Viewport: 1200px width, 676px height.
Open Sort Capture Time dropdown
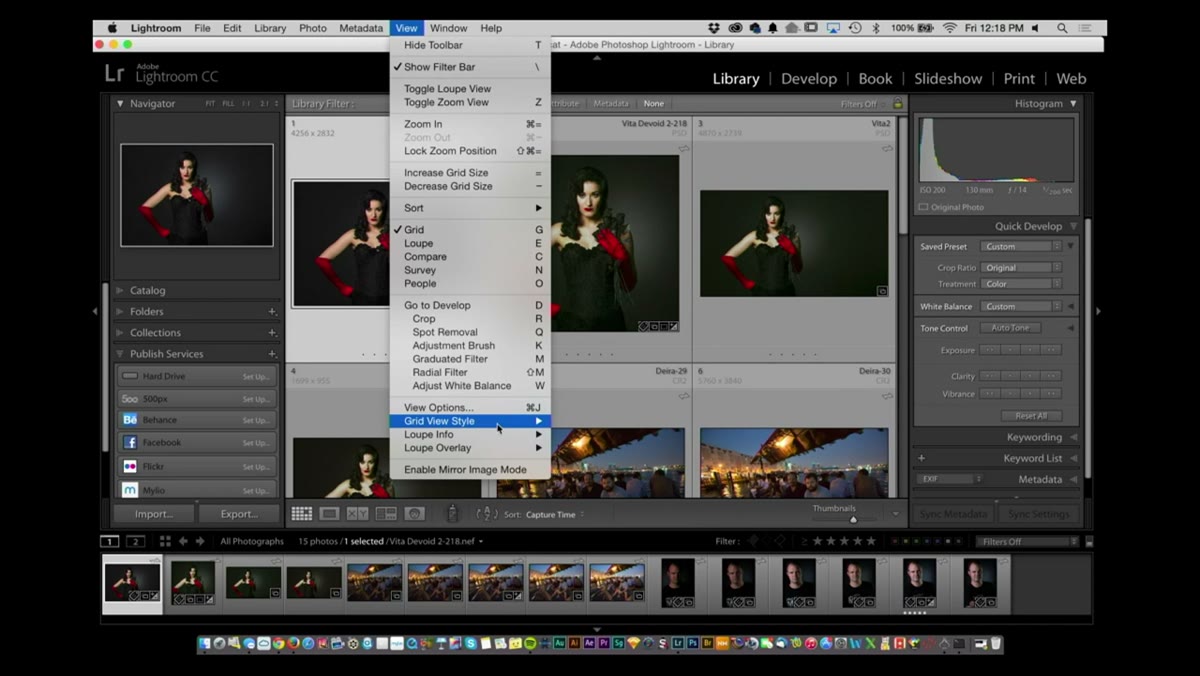(x=556, y=514)
